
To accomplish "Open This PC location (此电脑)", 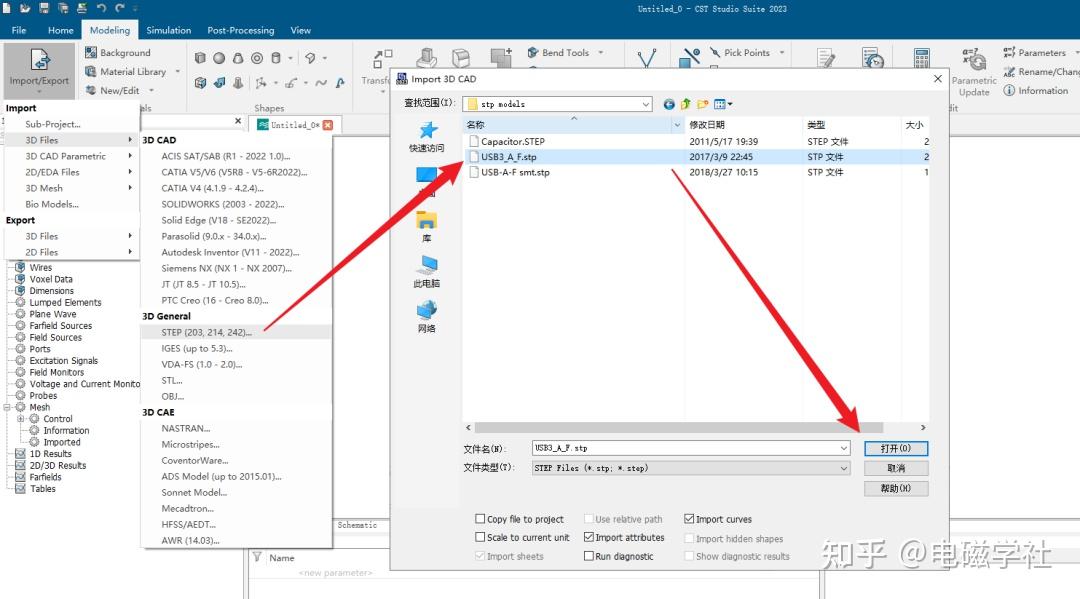I will pos(427,272).
